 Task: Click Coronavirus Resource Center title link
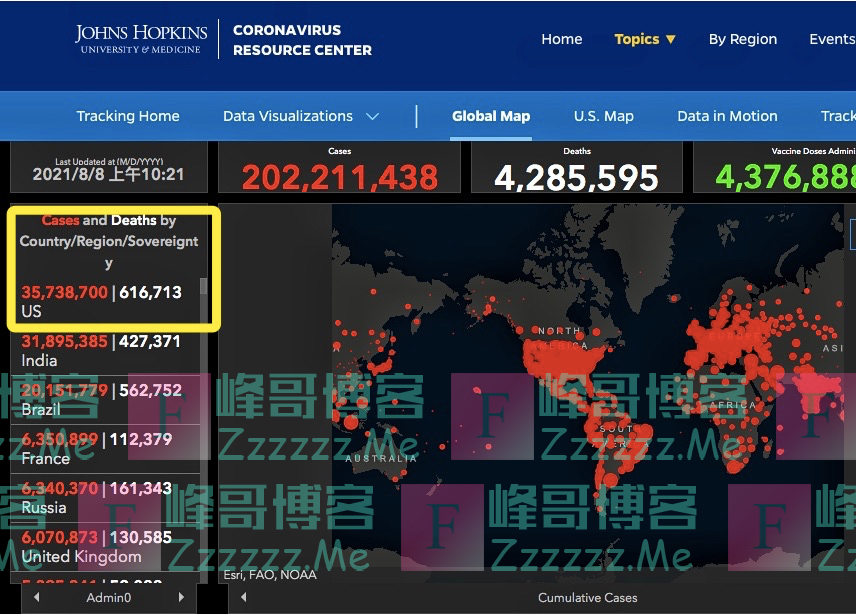(x=302, y=40)
